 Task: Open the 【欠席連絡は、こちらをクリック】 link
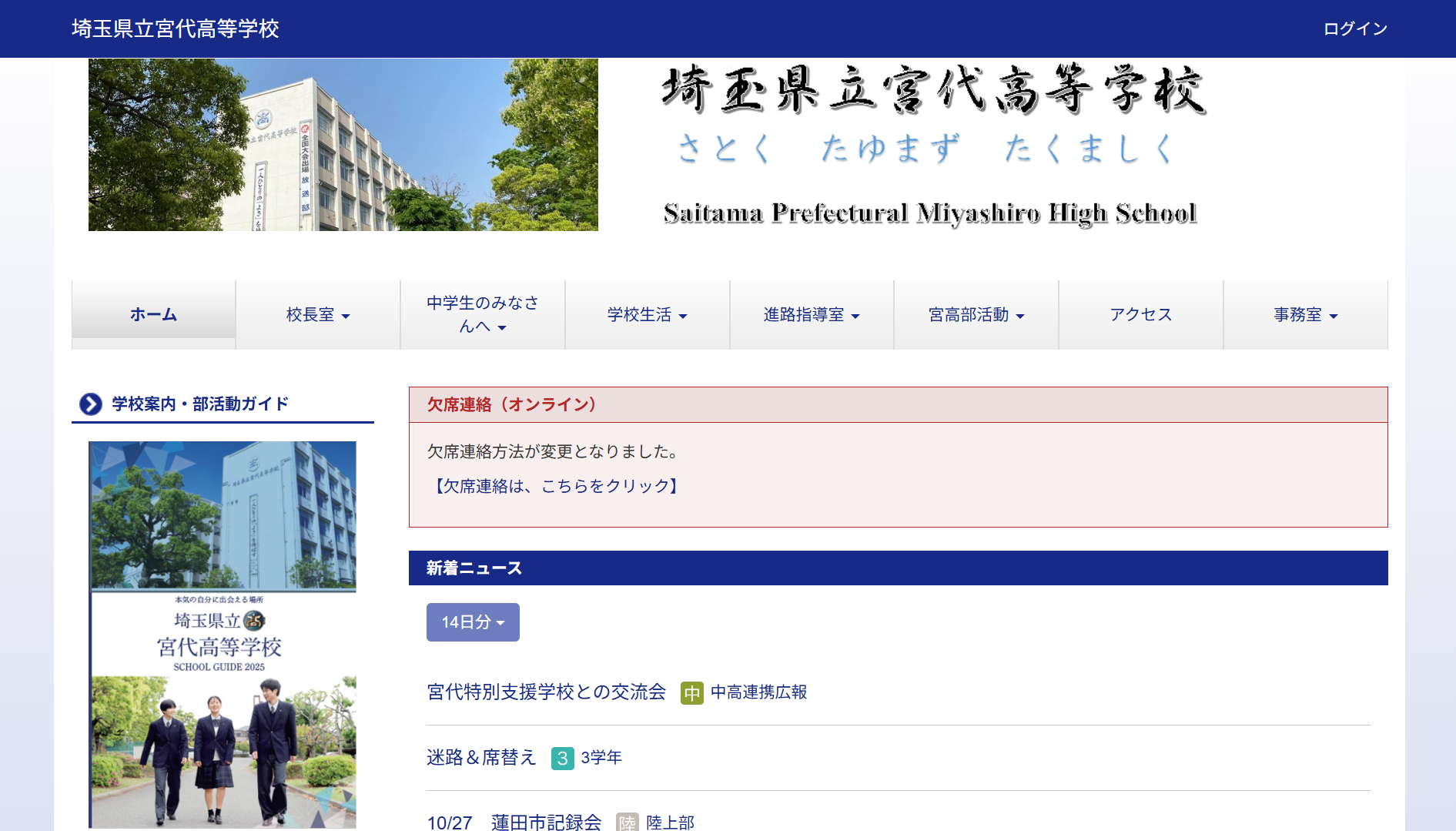(556, 486)
